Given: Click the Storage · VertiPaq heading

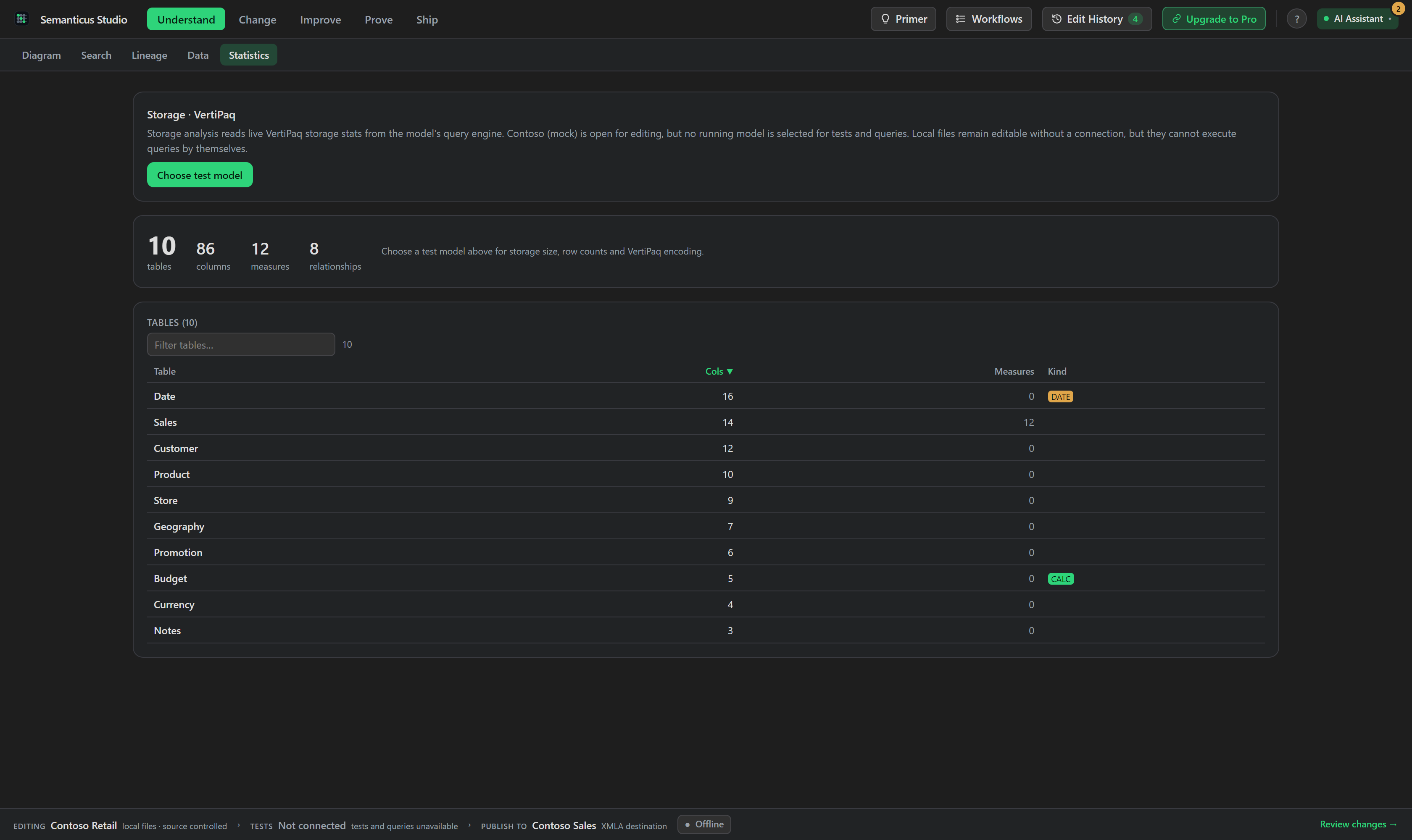Looking at the screenshot, I should click(191, 114).
